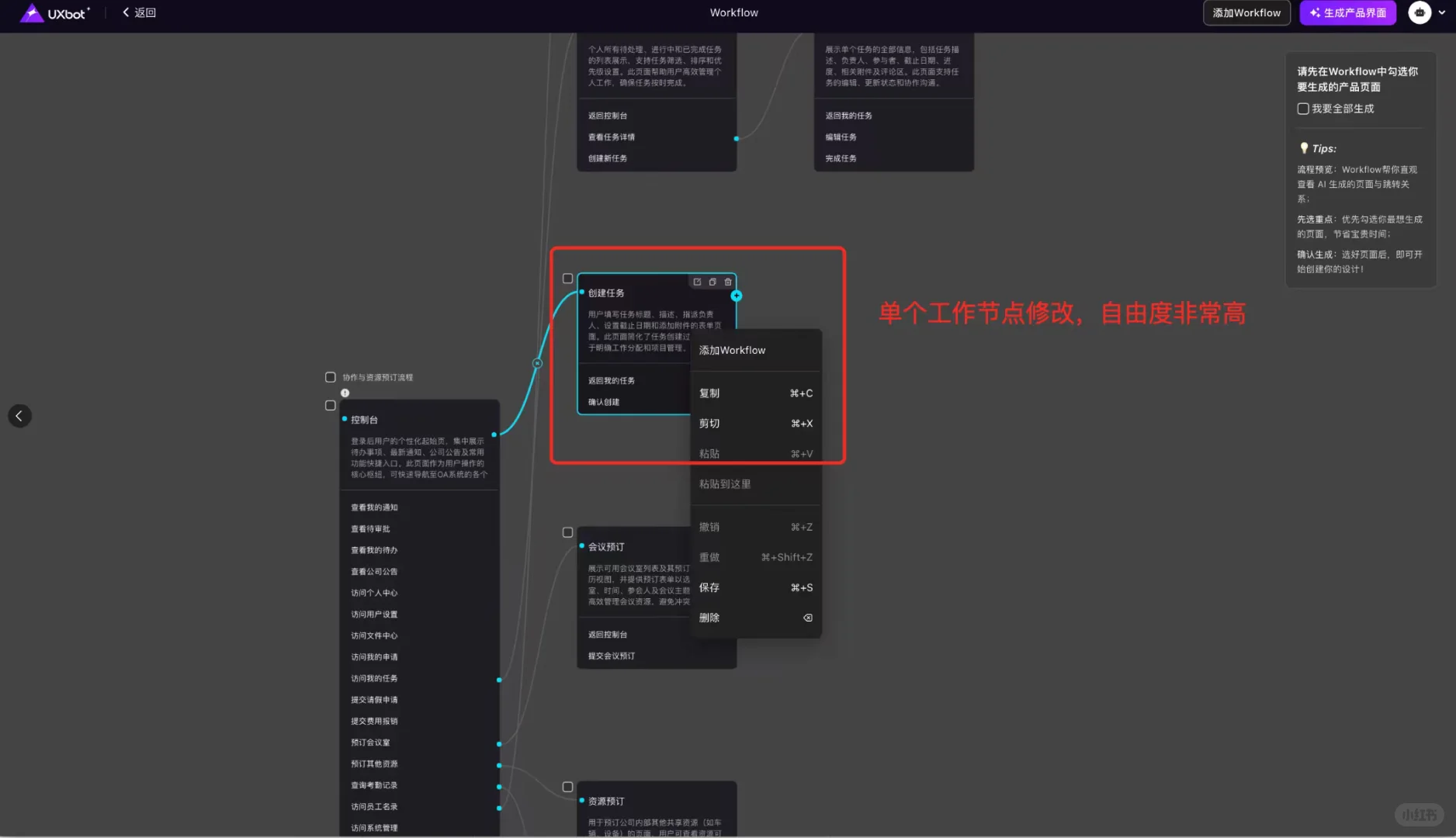Tick the checkbox beside 资源预订 node

pos(567,787)
